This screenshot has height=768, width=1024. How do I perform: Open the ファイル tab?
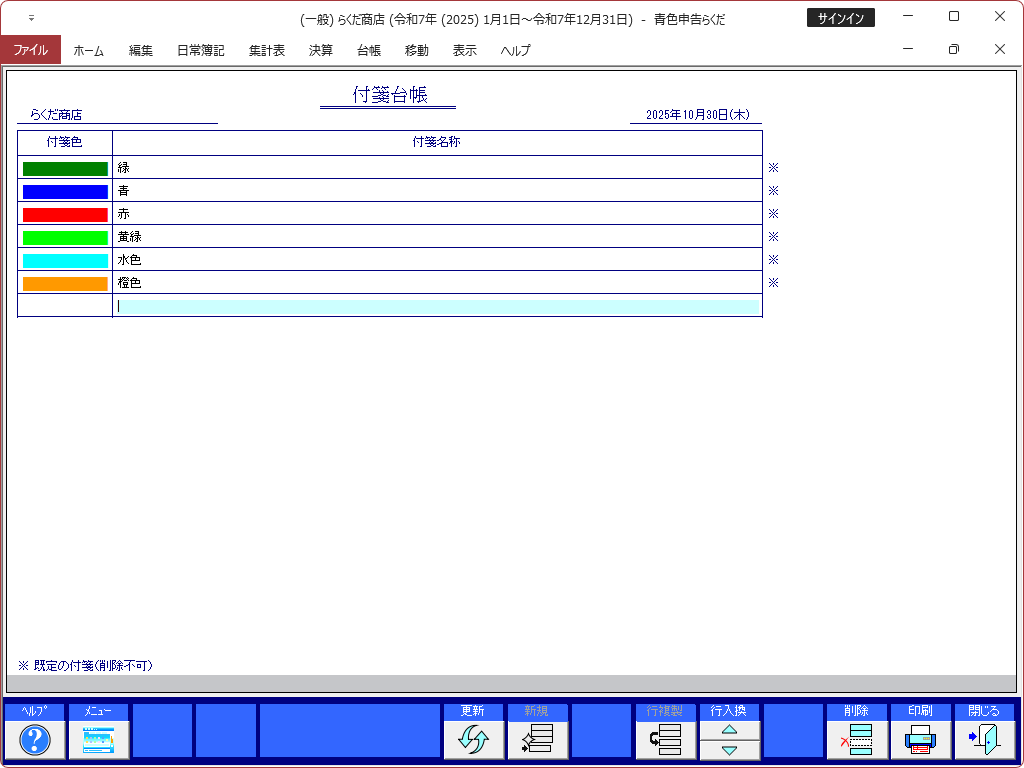pyautogui.click(x=30, y=50)
